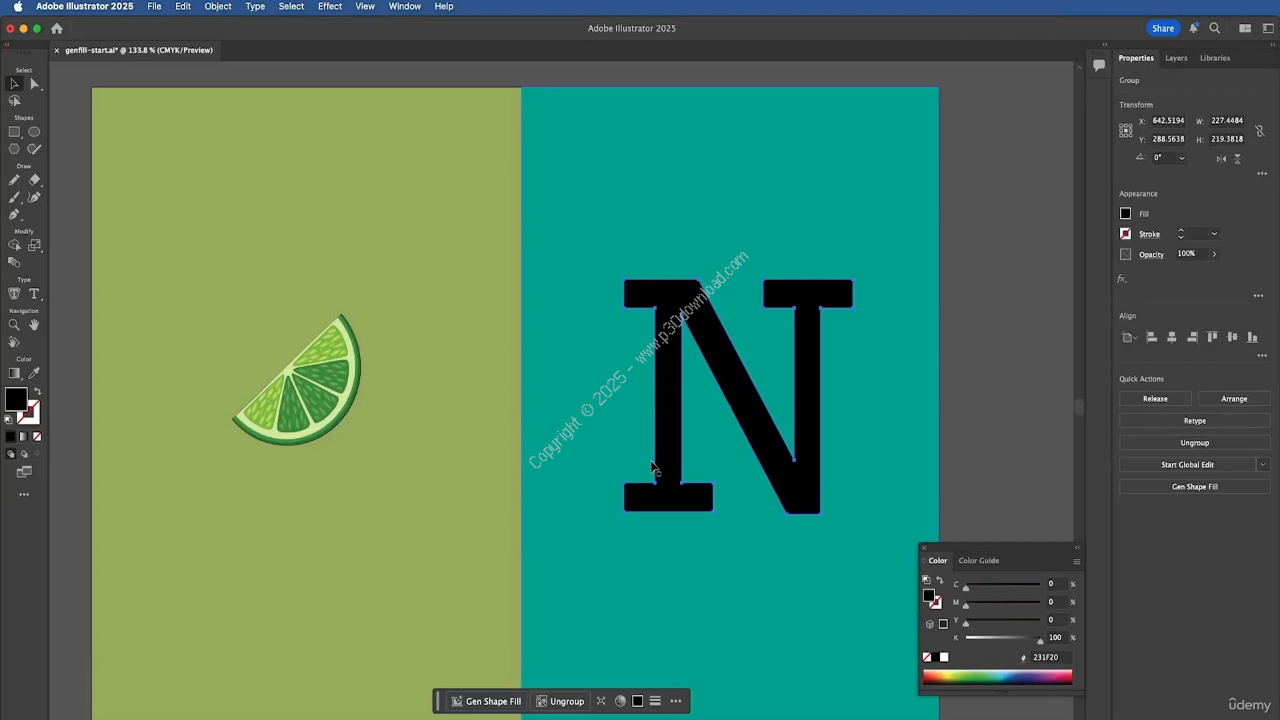Click the Retype quick action button
Image resolution: width=1280 pixels, height=720 pixels.
click(1194, 421)
